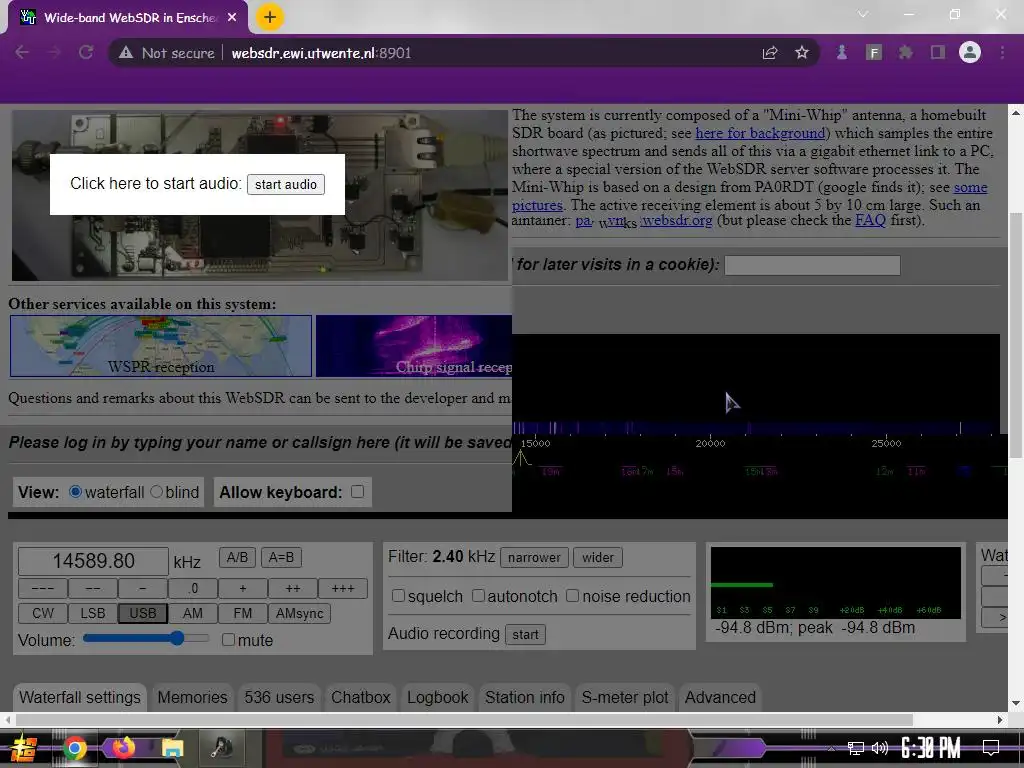Open the Advanced tab
1024x768 pixels.
point(720,697)
